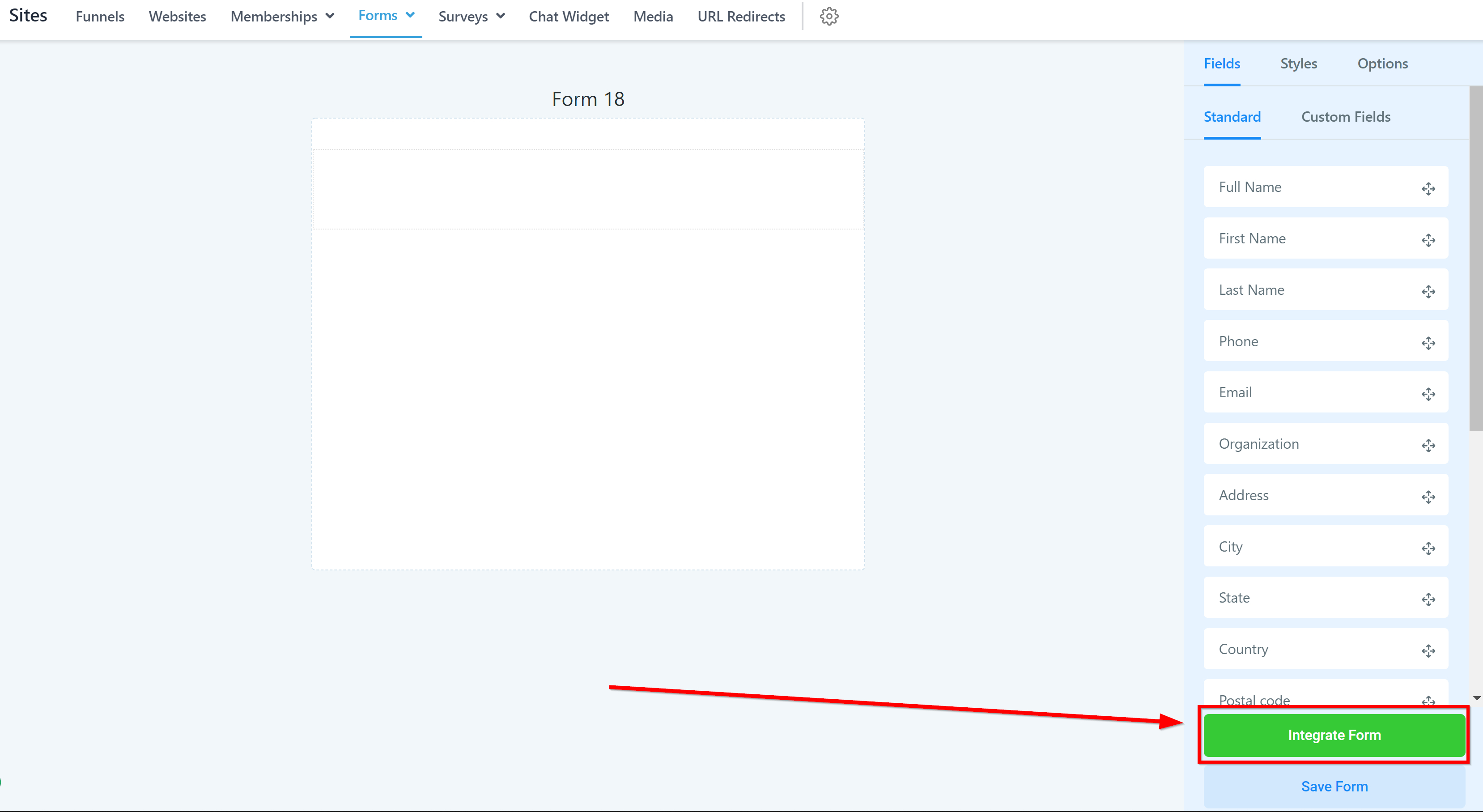
Task: Open the Custom Fields tab
Action: pos(1345,117)
